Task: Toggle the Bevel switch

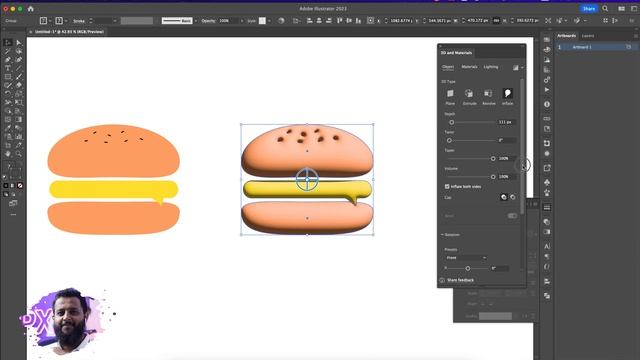Action: [512, 216]
